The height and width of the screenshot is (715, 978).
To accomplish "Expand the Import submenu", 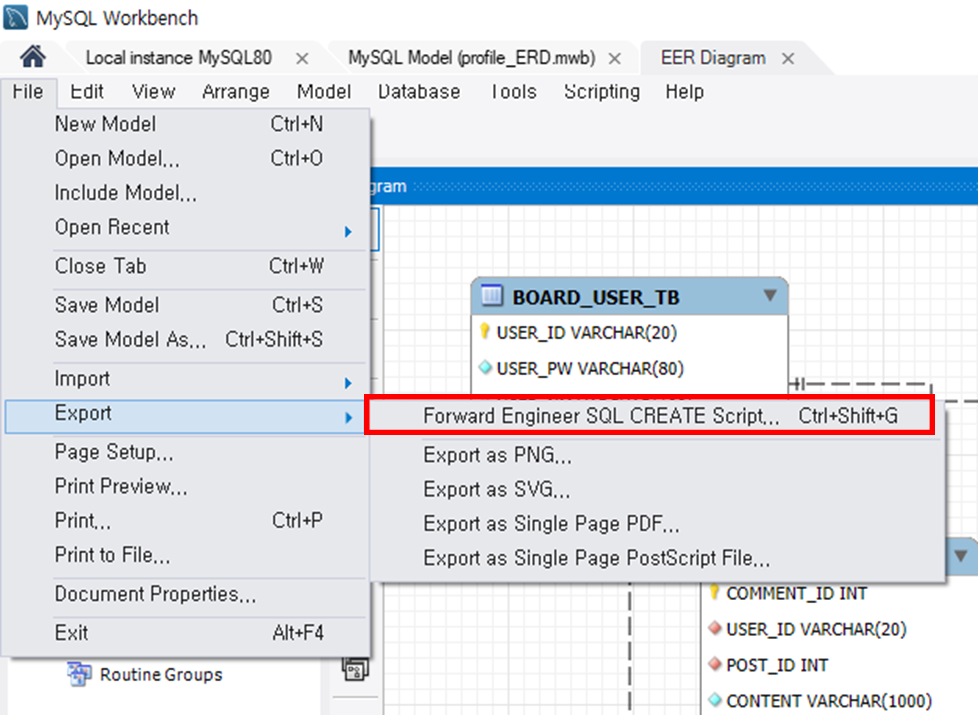I will (349, 383).
